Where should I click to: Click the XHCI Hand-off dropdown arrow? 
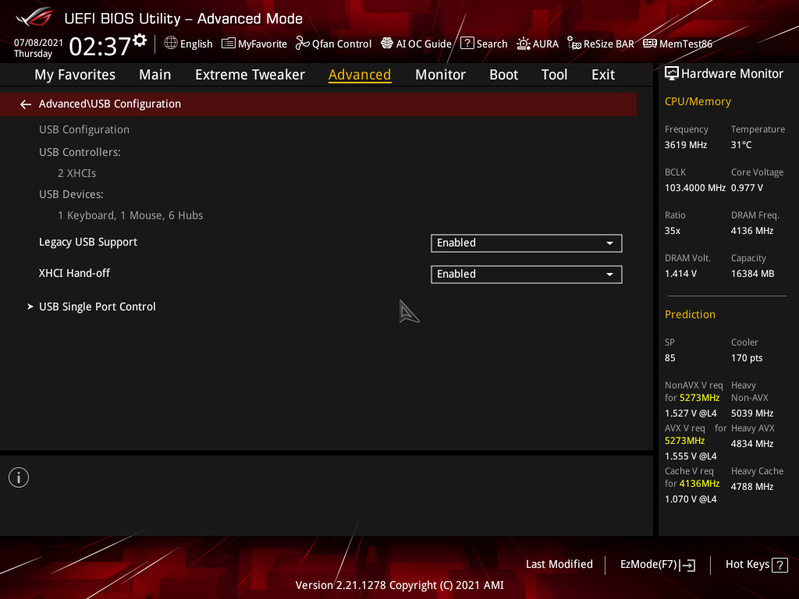[x=609, y=275]
